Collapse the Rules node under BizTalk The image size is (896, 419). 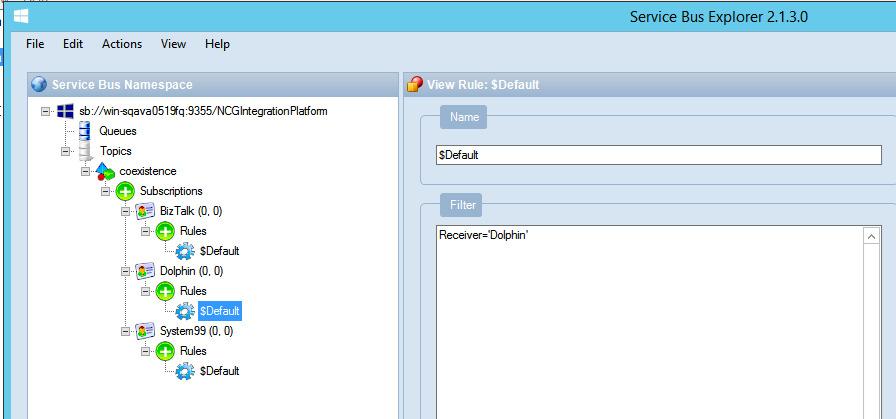tap(145, 232)
